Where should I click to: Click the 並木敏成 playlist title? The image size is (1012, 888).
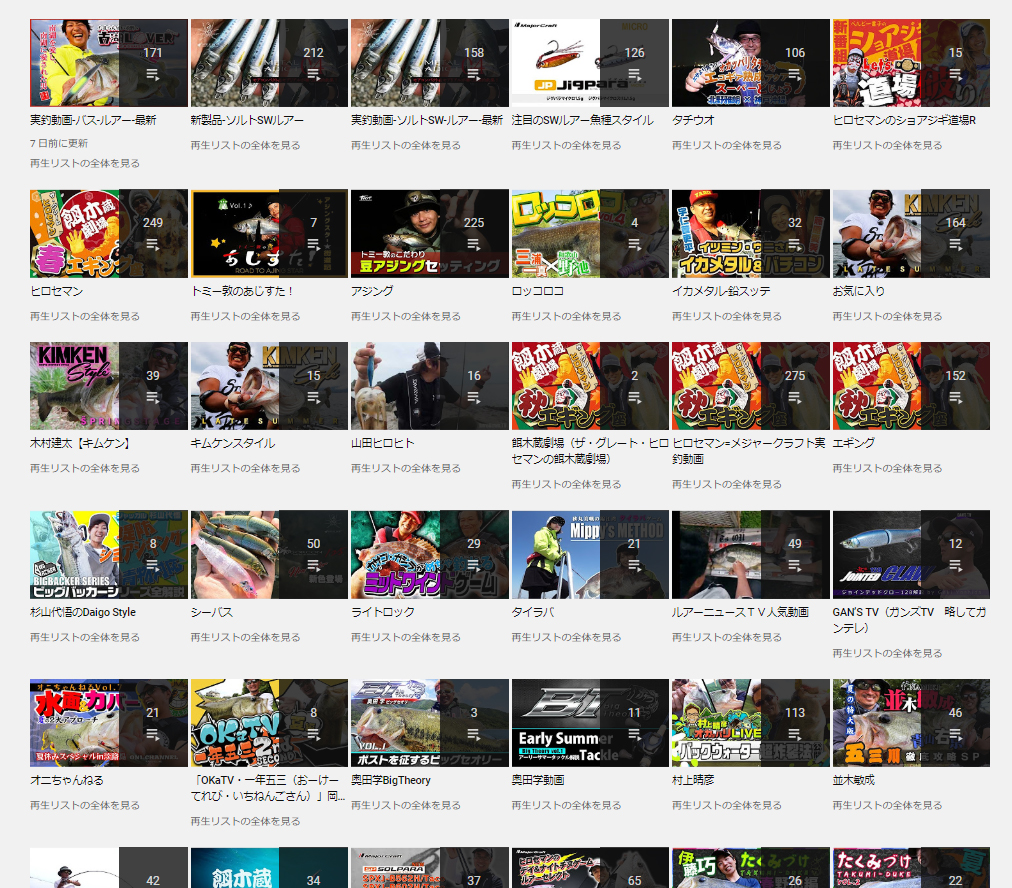[854, 780]
